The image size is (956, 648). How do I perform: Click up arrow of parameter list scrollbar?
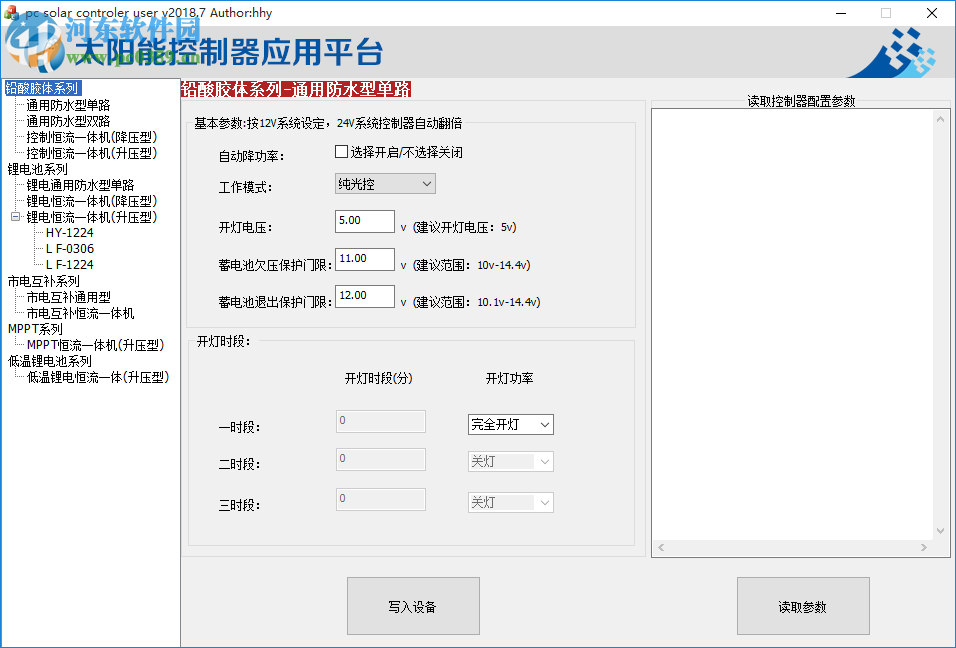[x=941, y=119]
